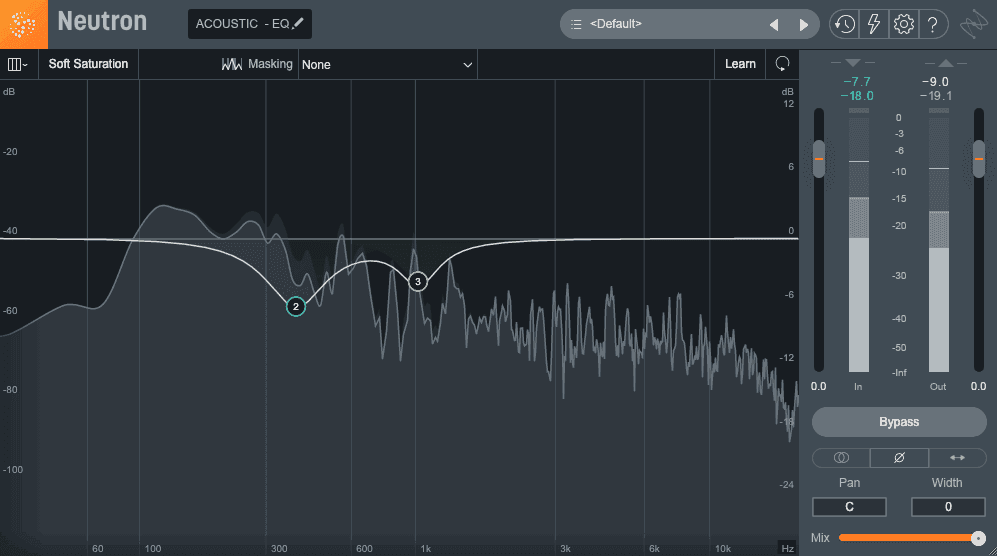Toggle phase invert button
The image size is (997, 556).
pos(899,457)
